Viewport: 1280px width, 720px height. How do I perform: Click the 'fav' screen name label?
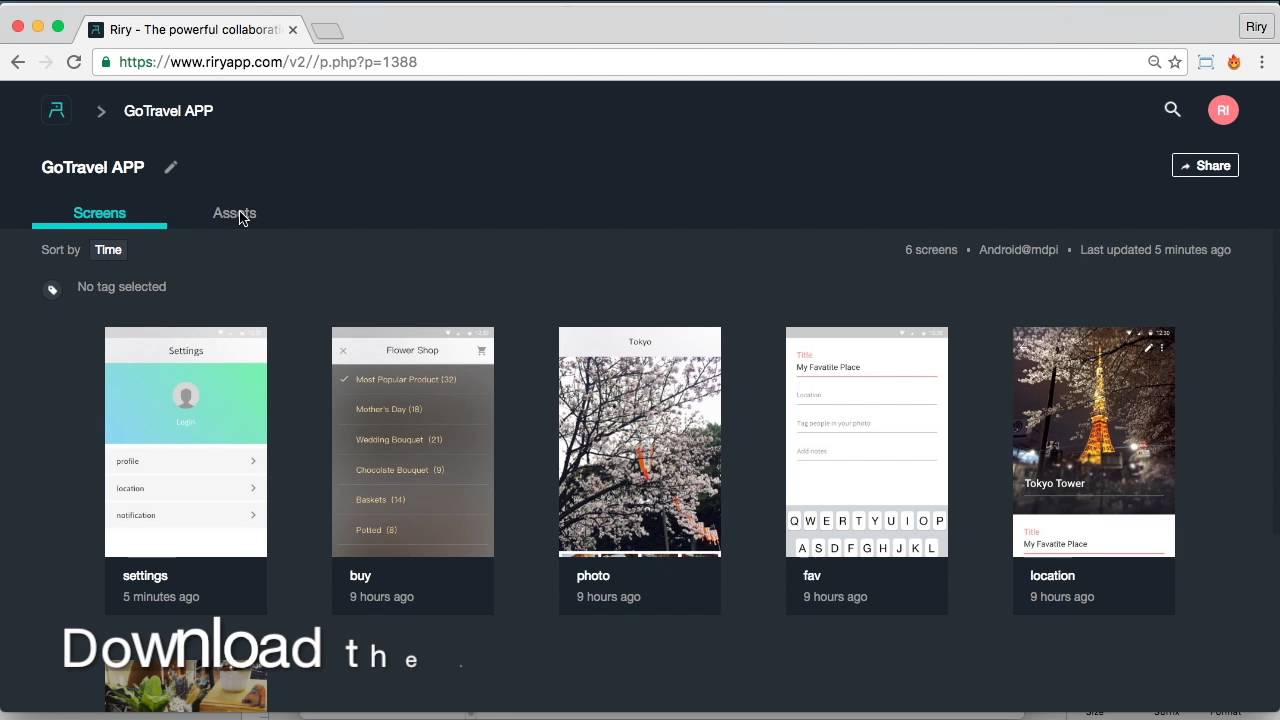(812, 576)
